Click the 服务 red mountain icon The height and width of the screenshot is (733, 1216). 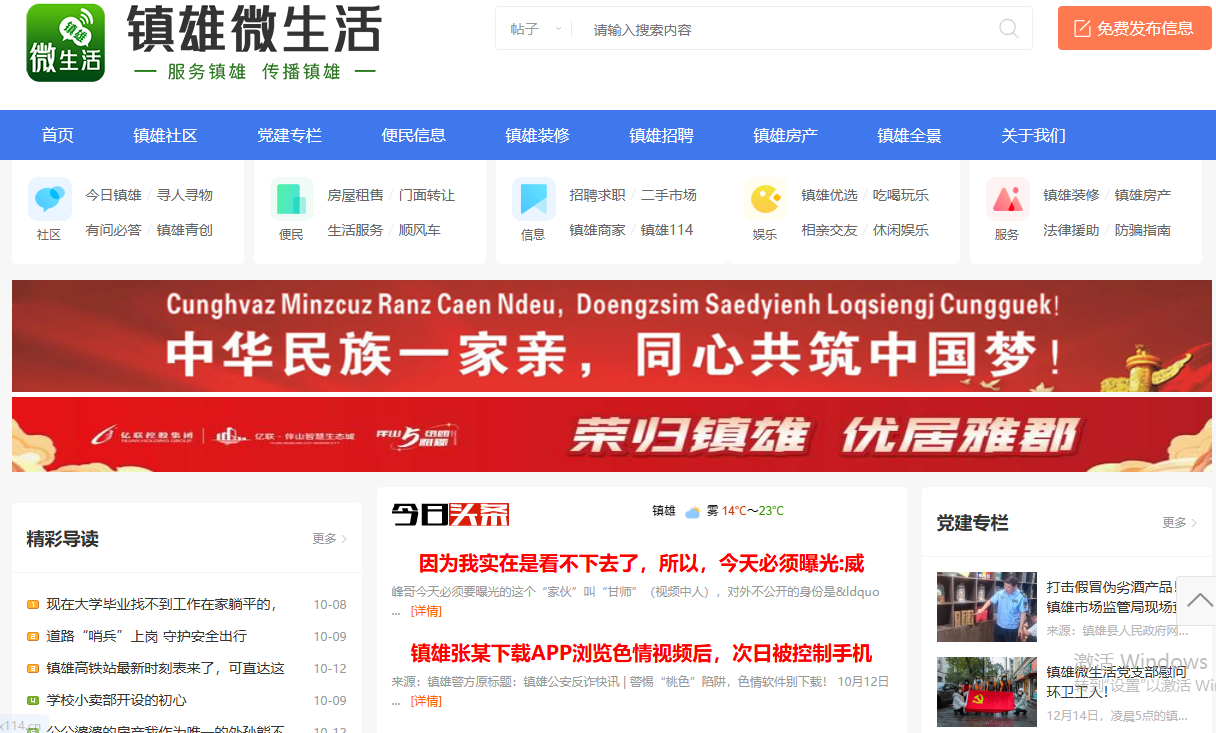pyautogui.click(x=1007, y=199)
